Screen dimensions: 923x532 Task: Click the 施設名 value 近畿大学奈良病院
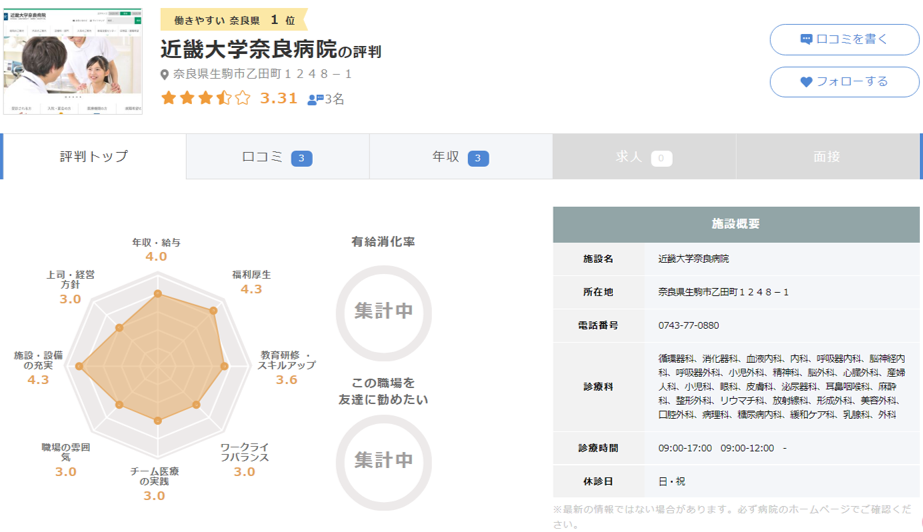[x=693, y=259]
